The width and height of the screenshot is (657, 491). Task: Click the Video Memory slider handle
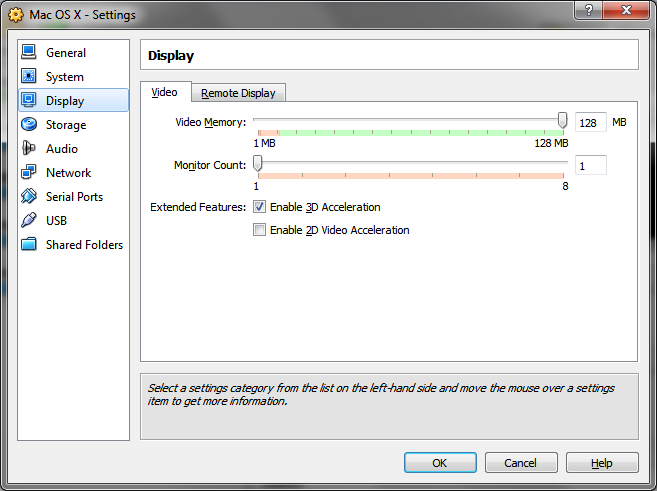[563, 121]
